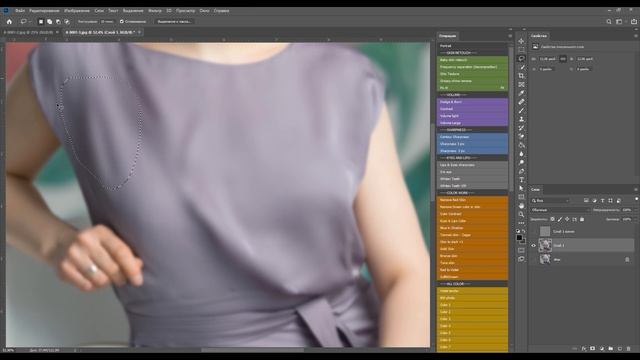Select the Dodge tool

pyautogui.click(x=521, y=162)
